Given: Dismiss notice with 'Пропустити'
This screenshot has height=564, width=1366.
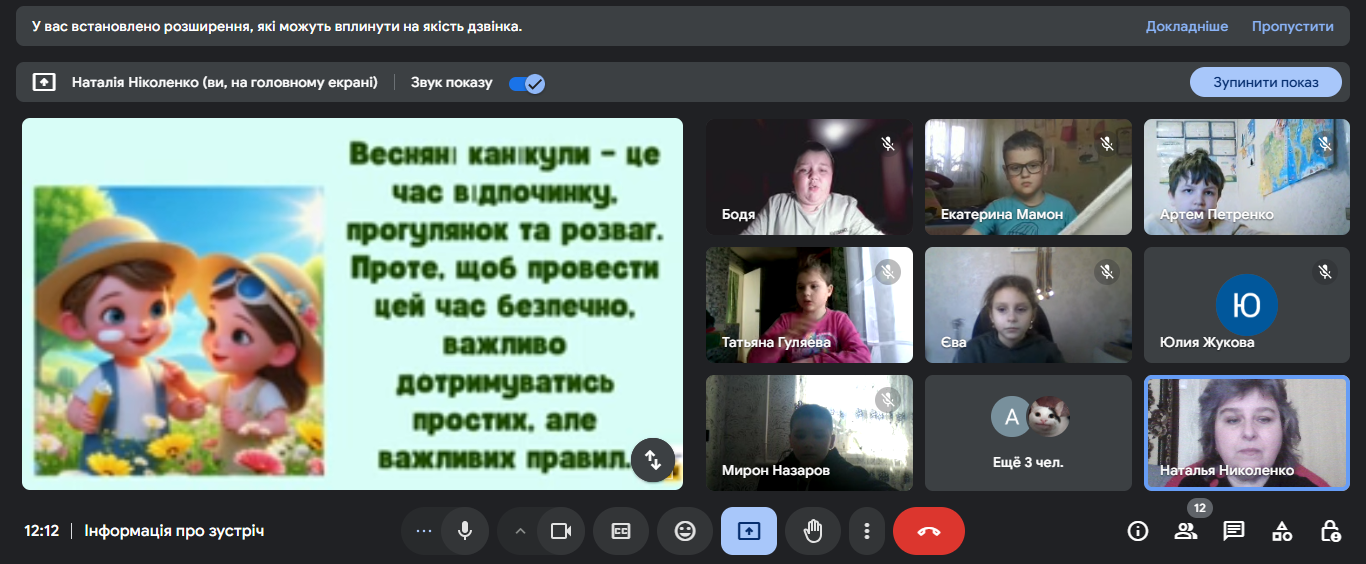Looking at the screenshot, I should [x=1293, y=27].
